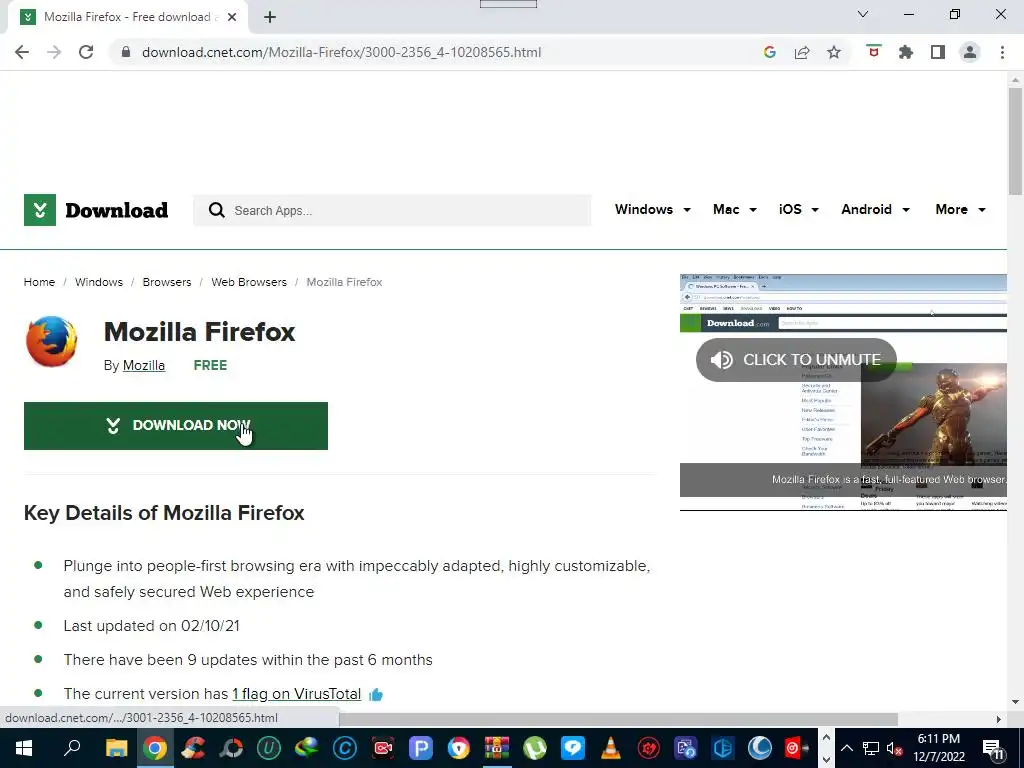The width and height of the screenshot is (1024, 768).
Task: Open the red shield extension icon
Action: point(874,52)
